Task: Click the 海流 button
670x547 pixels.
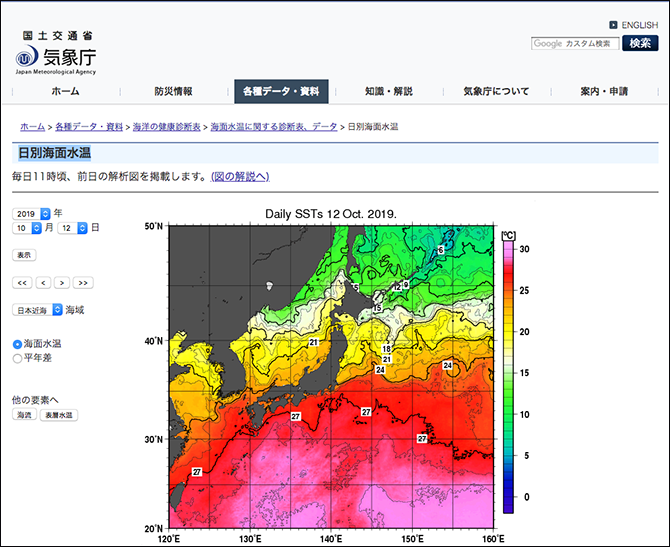Action: [x=24, y=415]
